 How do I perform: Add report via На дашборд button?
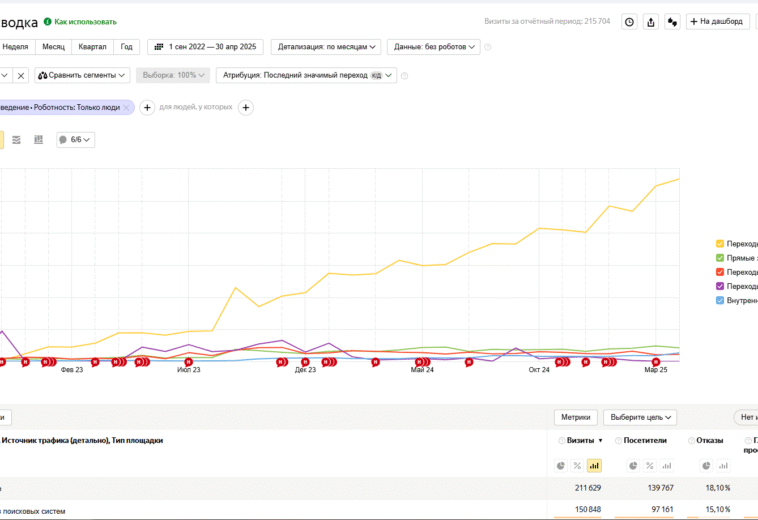pos(717,21)
